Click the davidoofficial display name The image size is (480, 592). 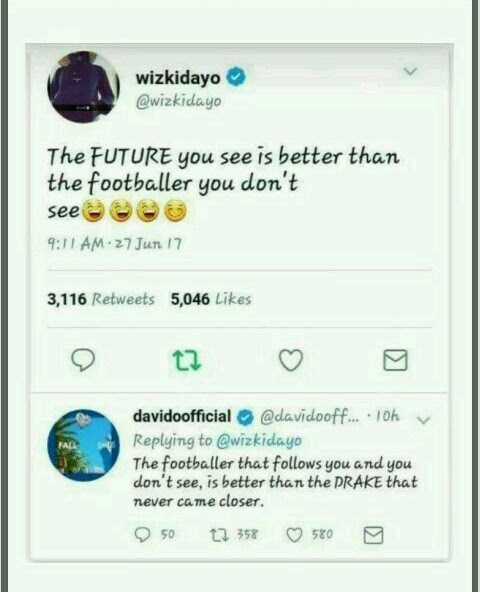click(x=182, y=416)
